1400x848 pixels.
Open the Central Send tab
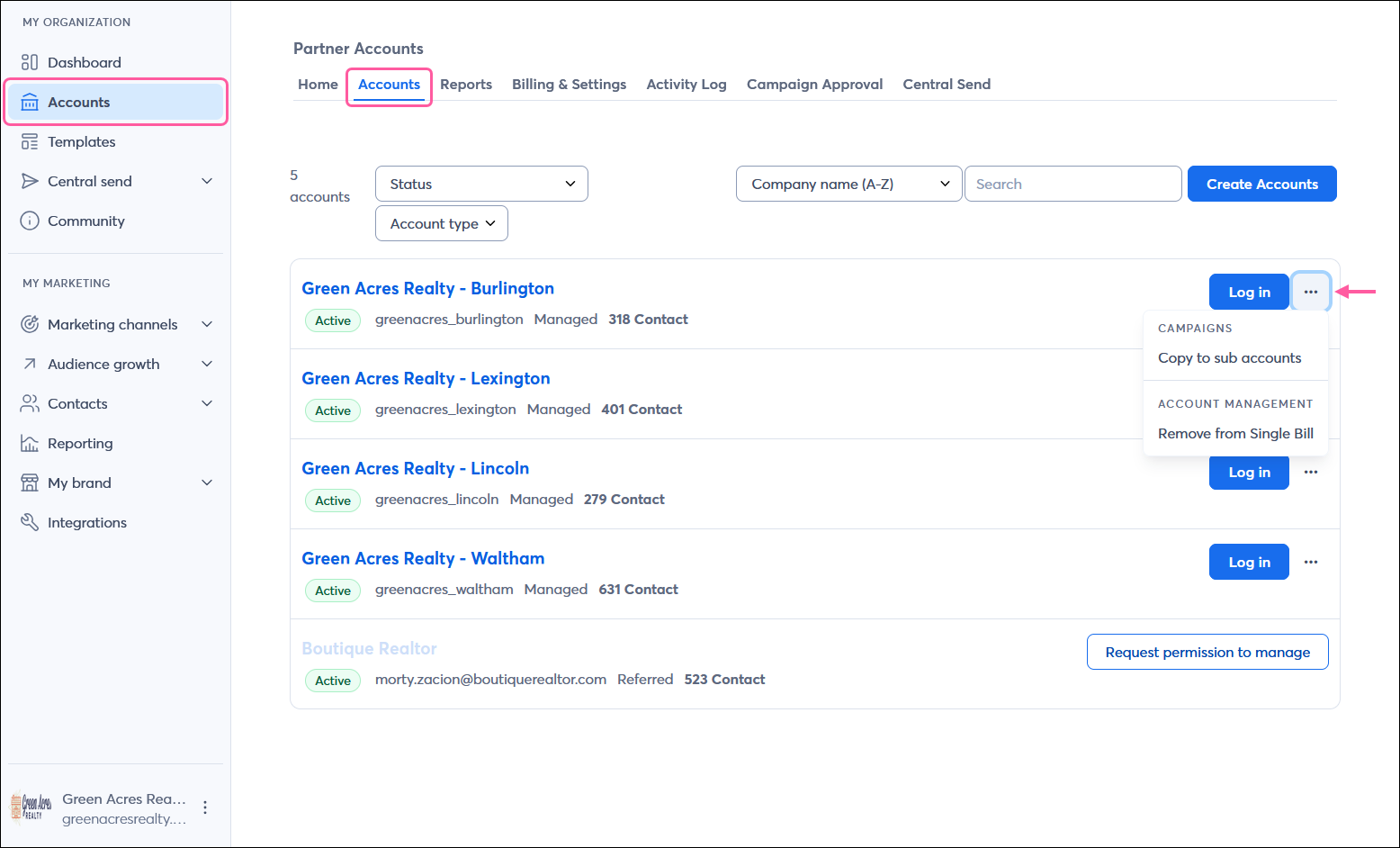pyautogui.click(x=947, y=84)
